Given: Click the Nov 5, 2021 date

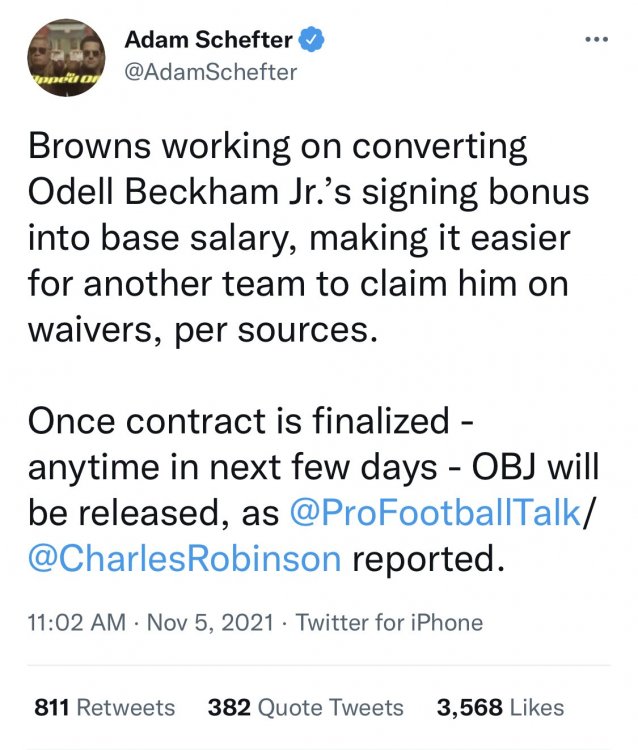Looking at the screenshot, I should point(210,622).
